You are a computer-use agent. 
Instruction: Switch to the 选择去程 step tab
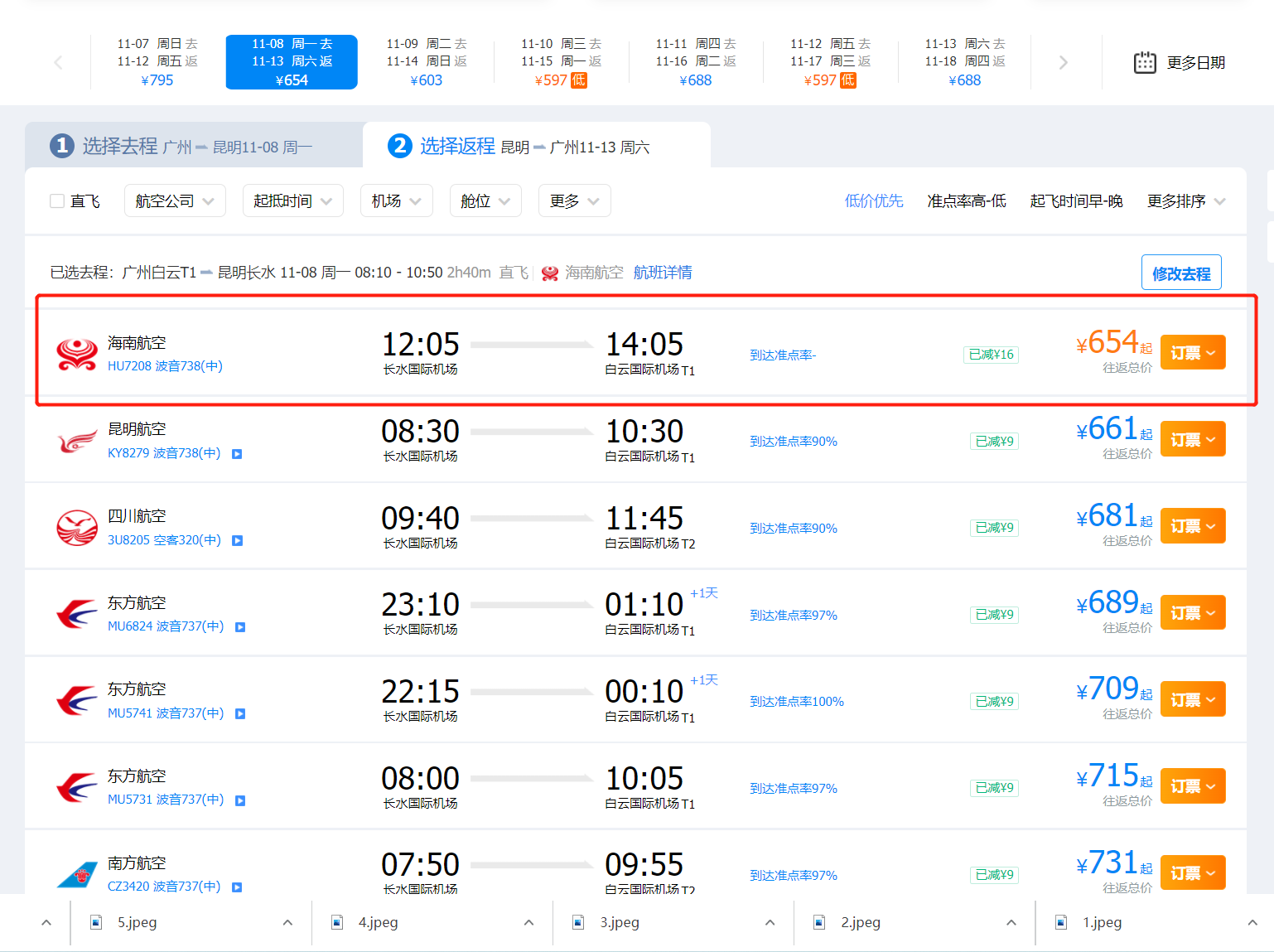pyautogui.click(x=194, y=146)
